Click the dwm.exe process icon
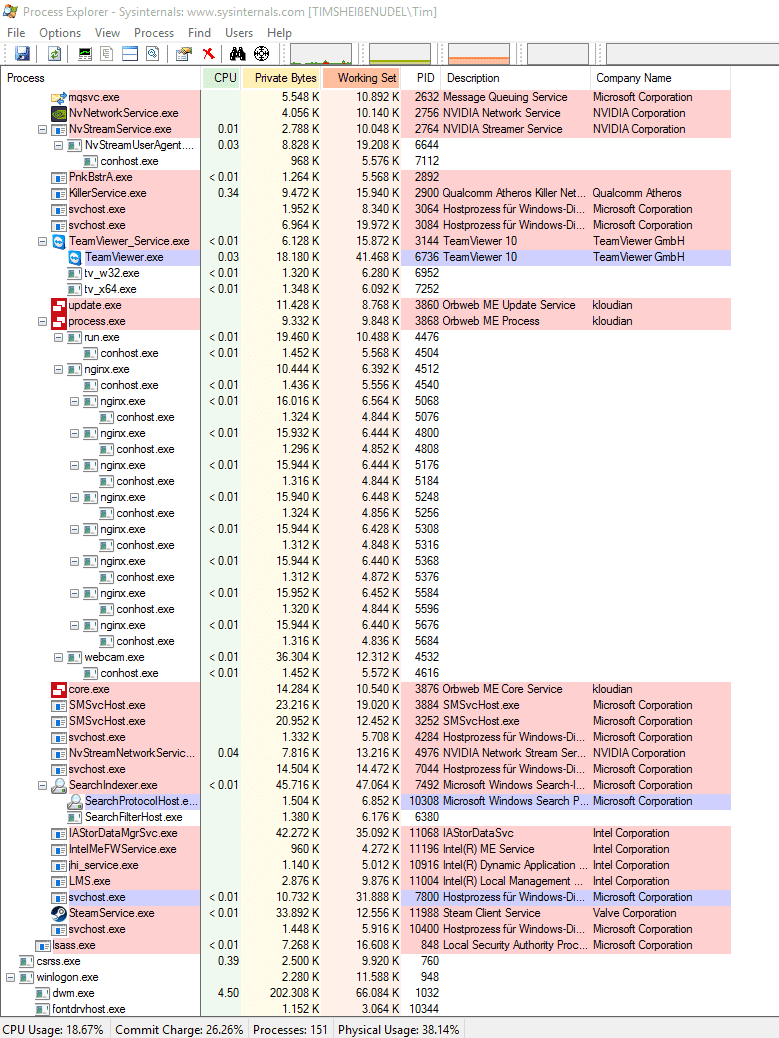 [x=42, y=993]
